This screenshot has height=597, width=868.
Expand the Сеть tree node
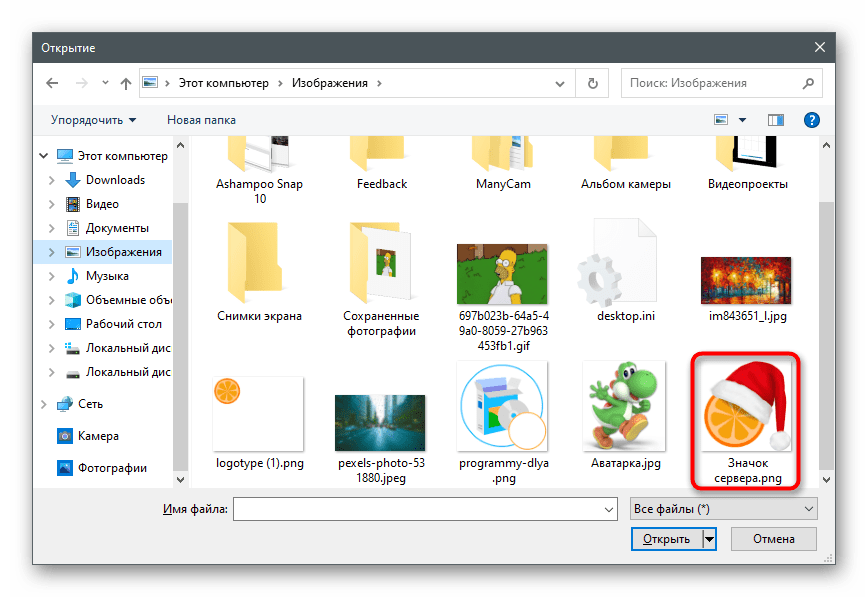[43, 404]
